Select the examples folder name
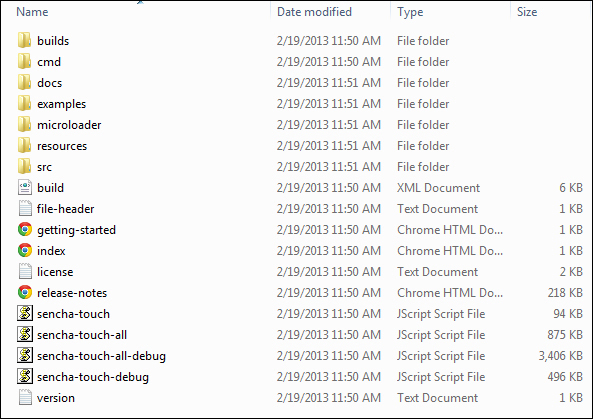This screenshot has height=419, width=593. 61,104
